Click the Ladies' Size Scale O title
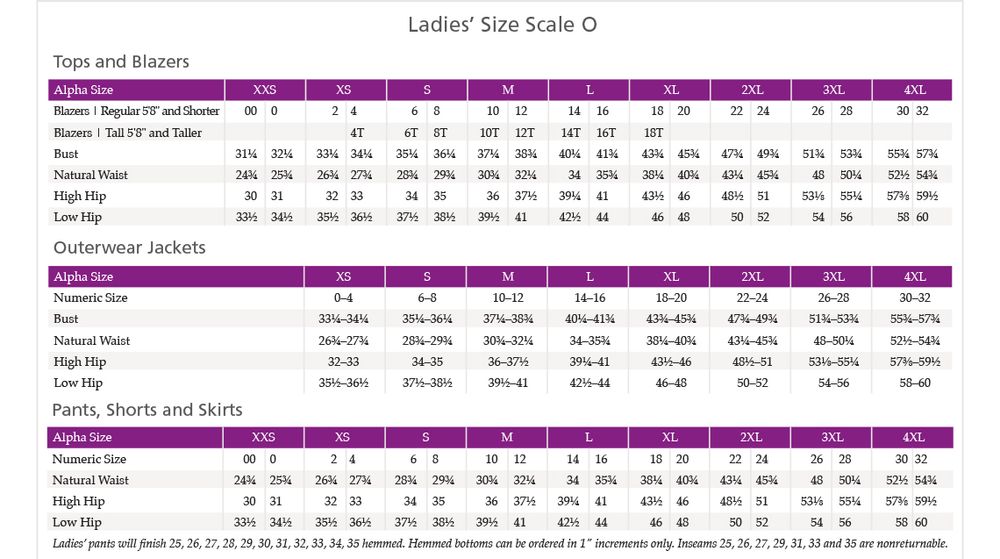Viewport: 1000px width, 559px height. [502, 24]
